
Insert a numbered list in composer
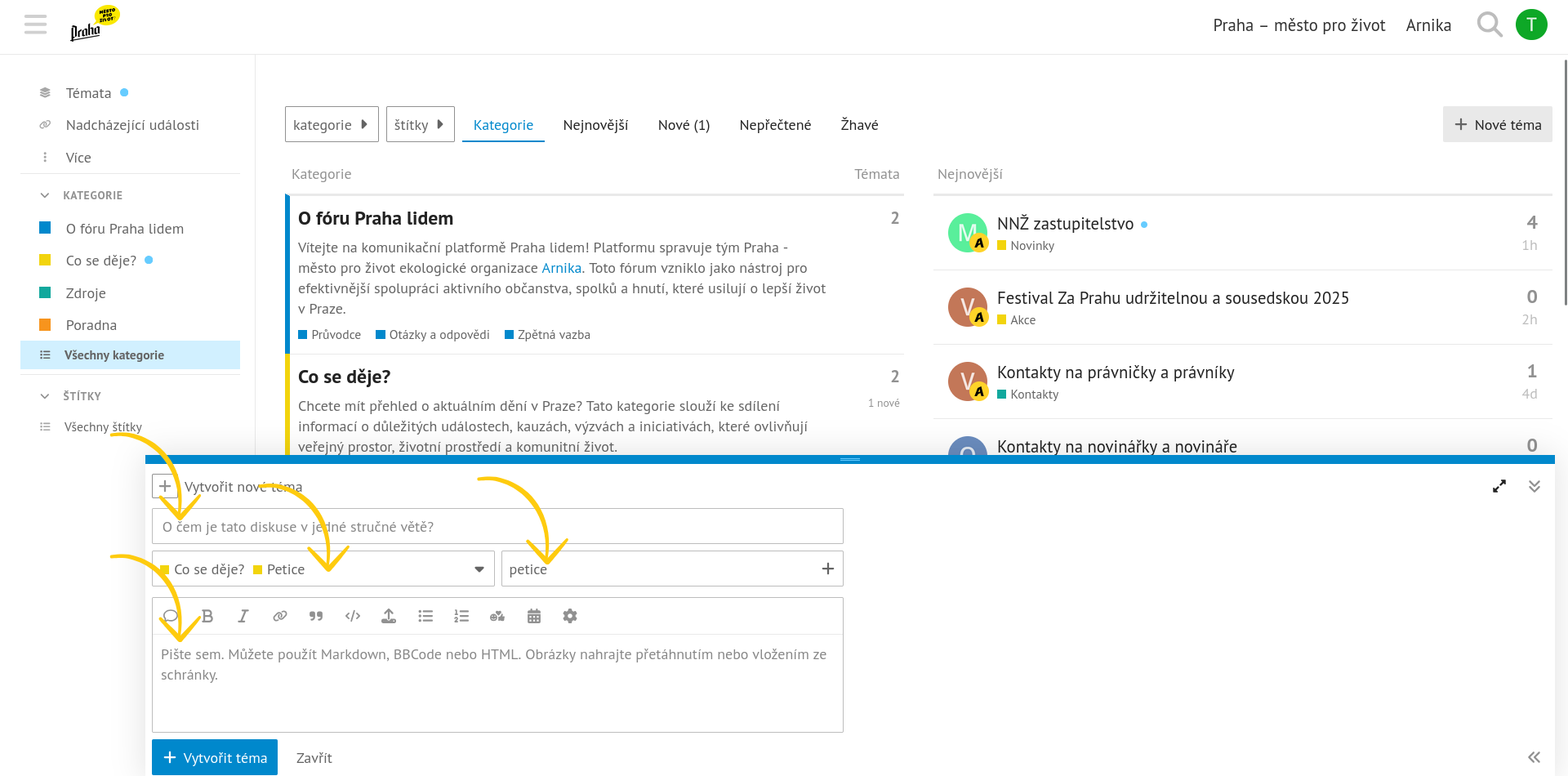pos(461,616)
